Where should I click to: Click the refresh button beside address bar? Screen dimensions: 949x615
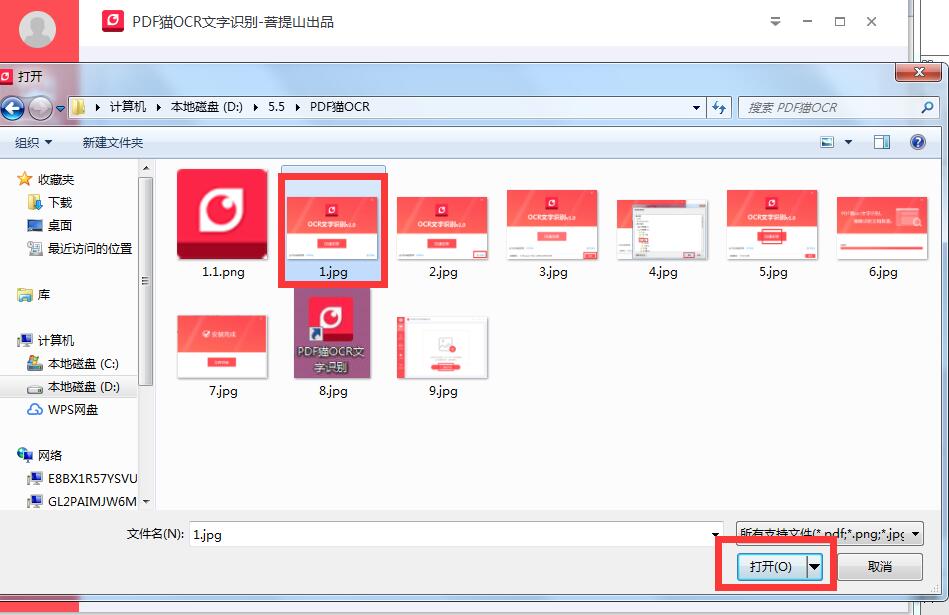pyautogui.click(x=718, y=107)
